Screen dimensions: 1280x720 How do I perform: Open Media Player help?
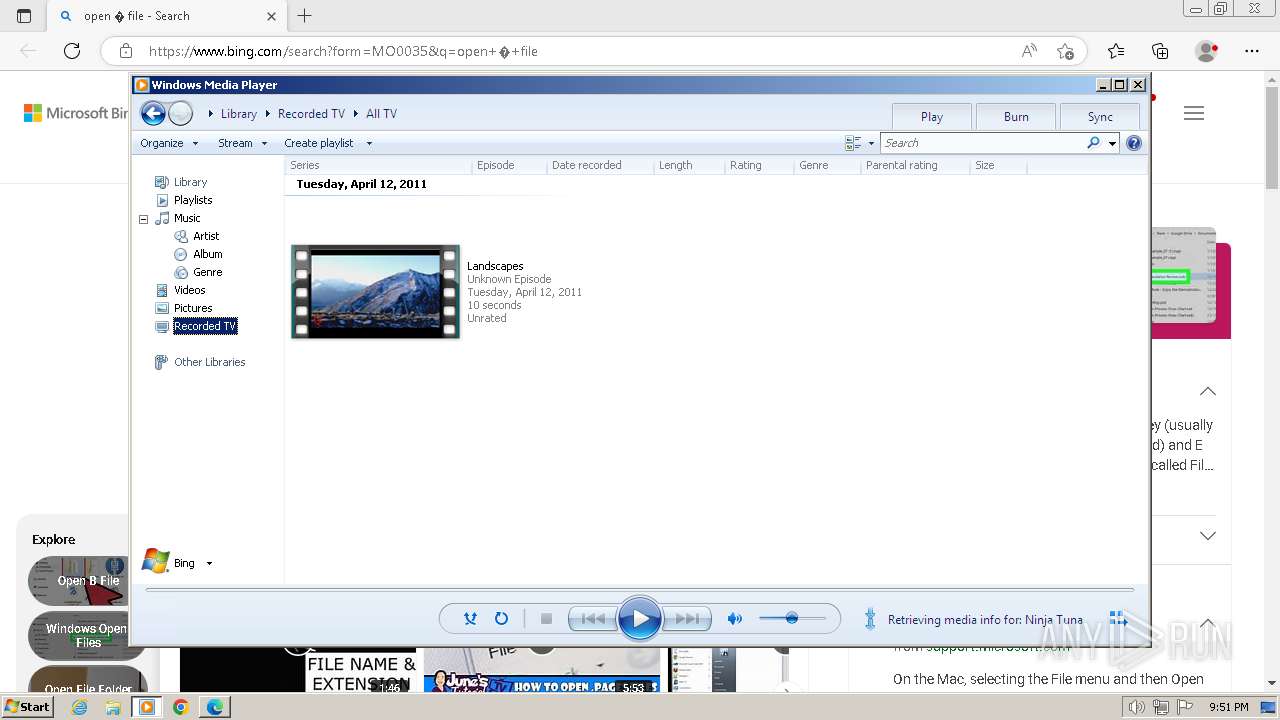[1134, 143]
